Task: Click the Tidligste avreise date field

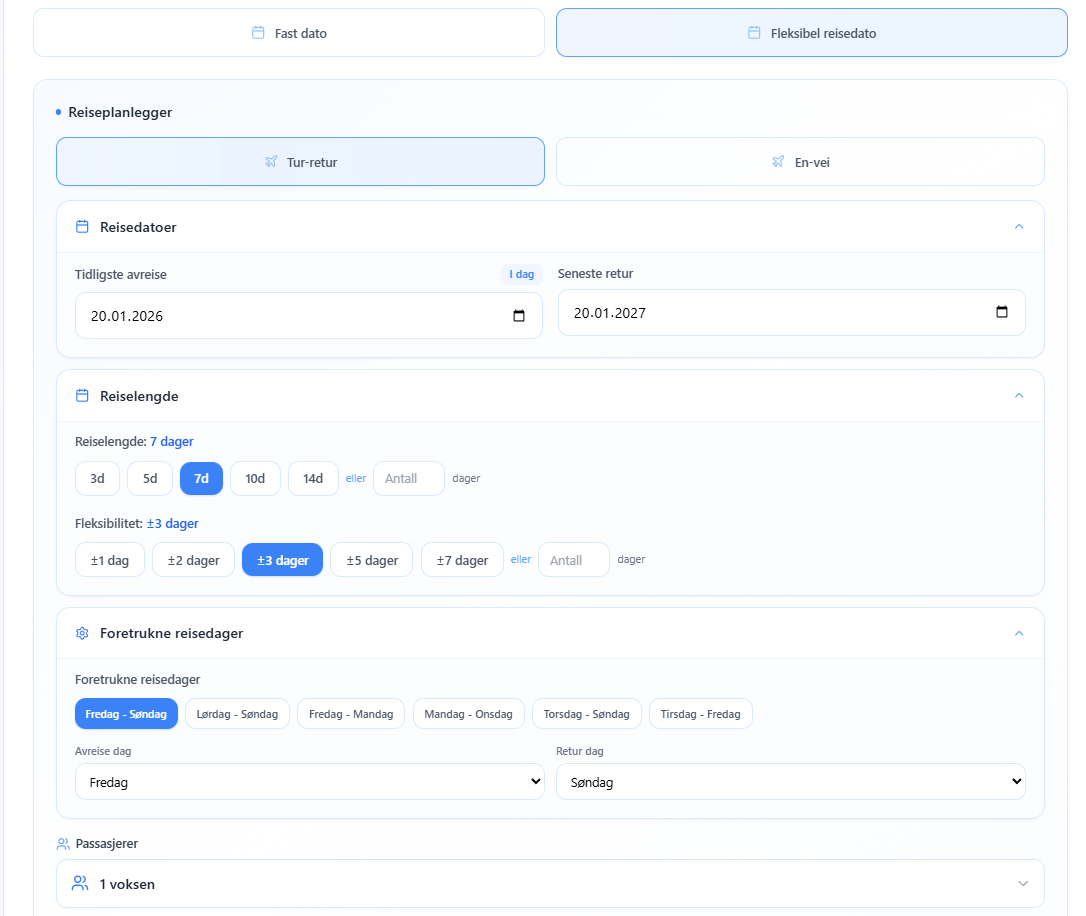Action: pyautogui.click(x=308, y=316)
